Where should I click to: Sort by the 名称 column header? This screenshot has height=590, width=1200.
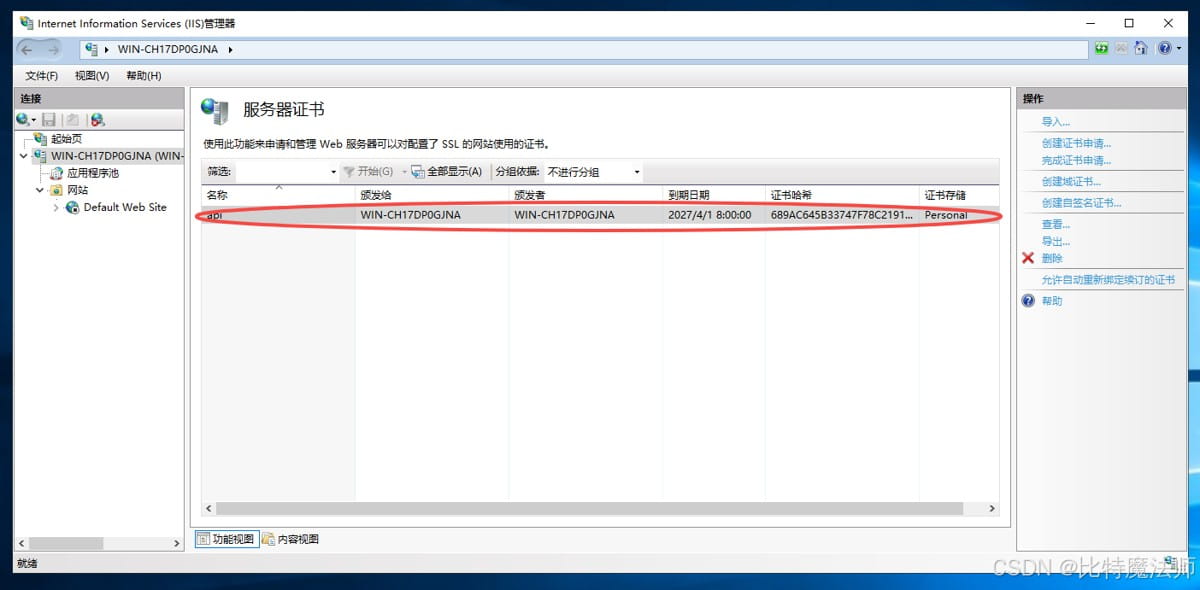click(278, 195)
